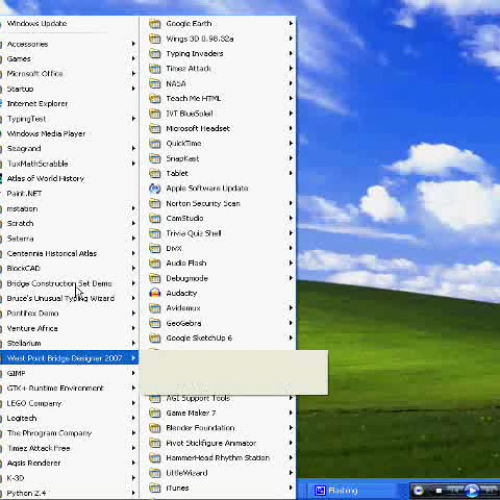Expand the TuxMathScrabble submenu arrow
The height and width of the screenshot is (500, 500).
coord(133,163)
